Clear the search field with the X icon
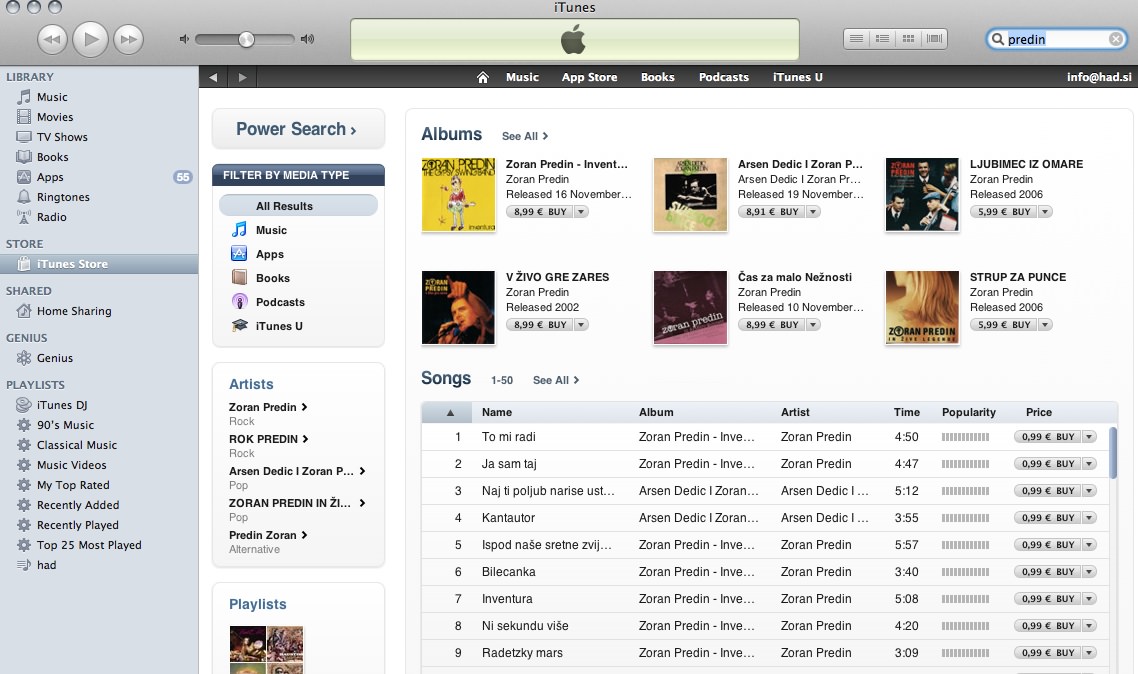1138x674 pixels. tap(1116, 39)
